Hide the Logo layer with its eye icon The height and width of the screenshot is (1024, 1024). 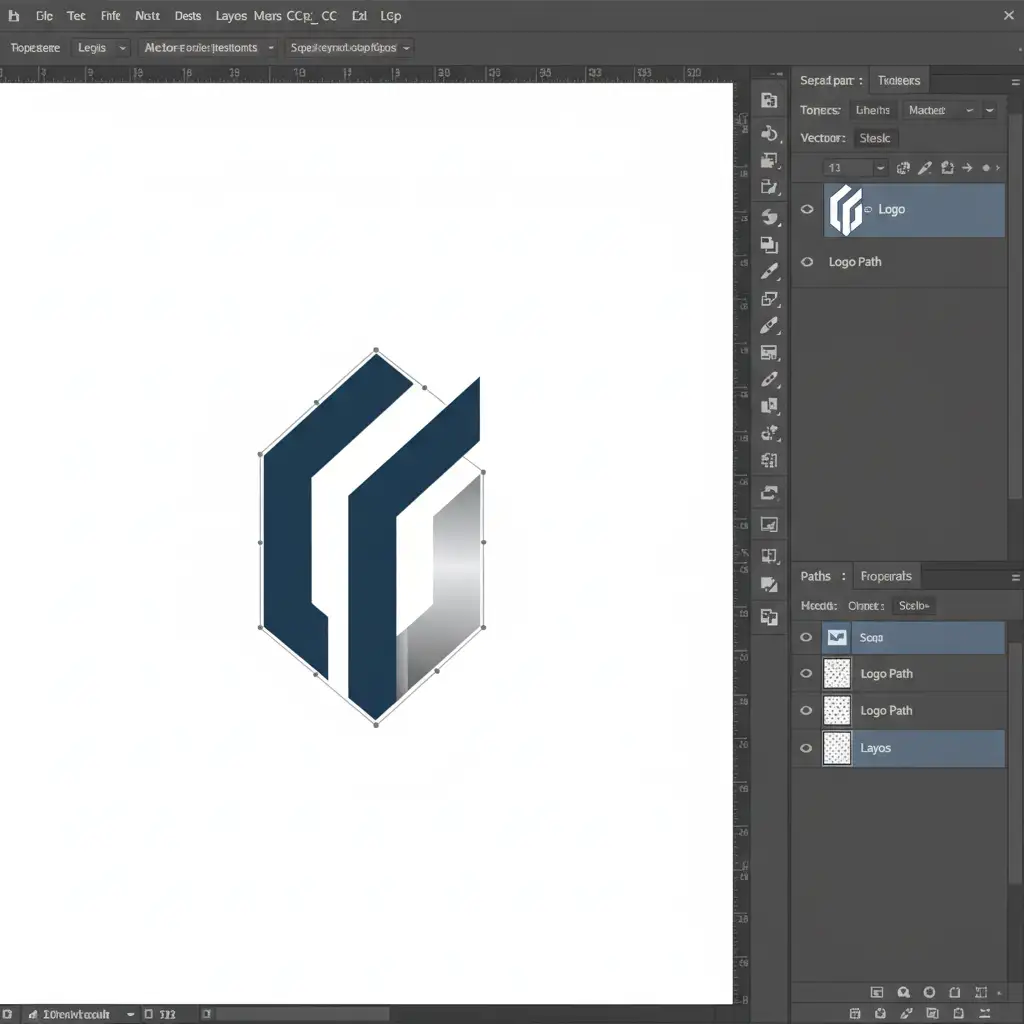pos(807,210)
